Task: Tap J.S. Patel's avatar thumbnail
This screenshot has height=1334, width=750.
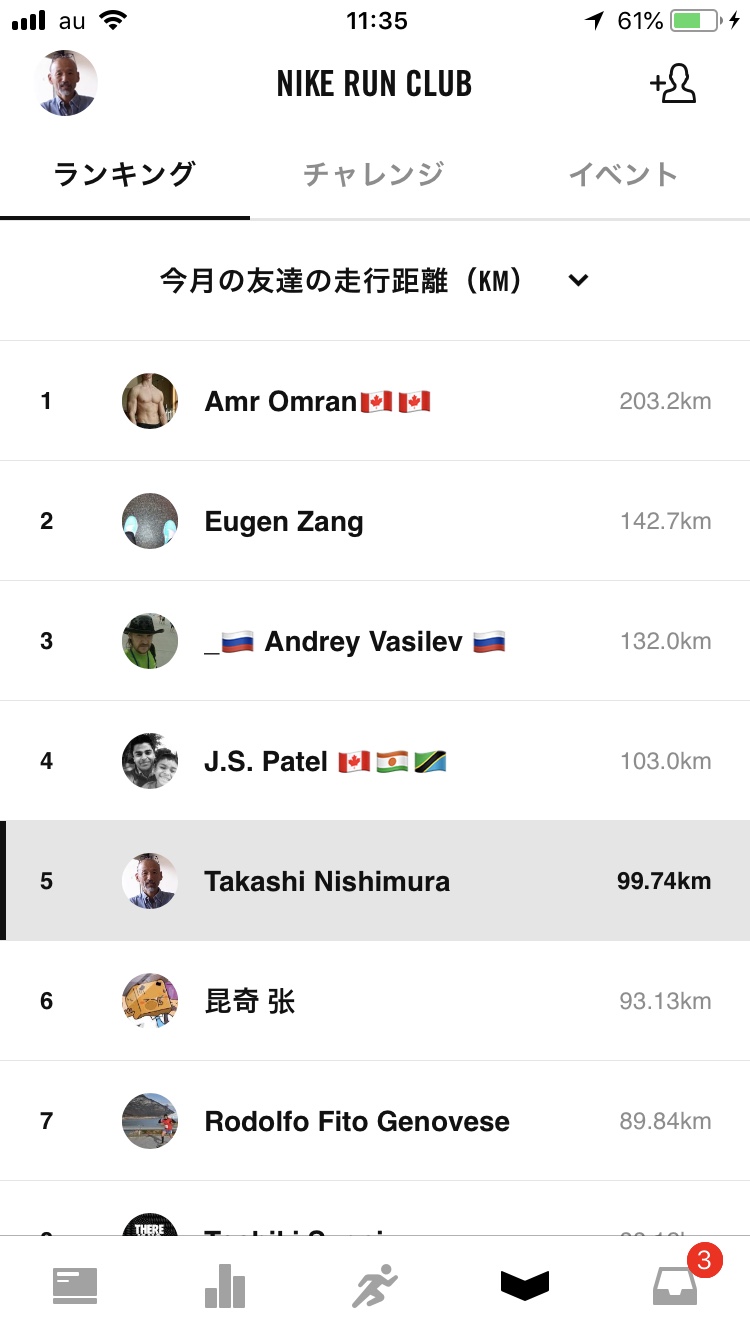Action: pos(150,761)
